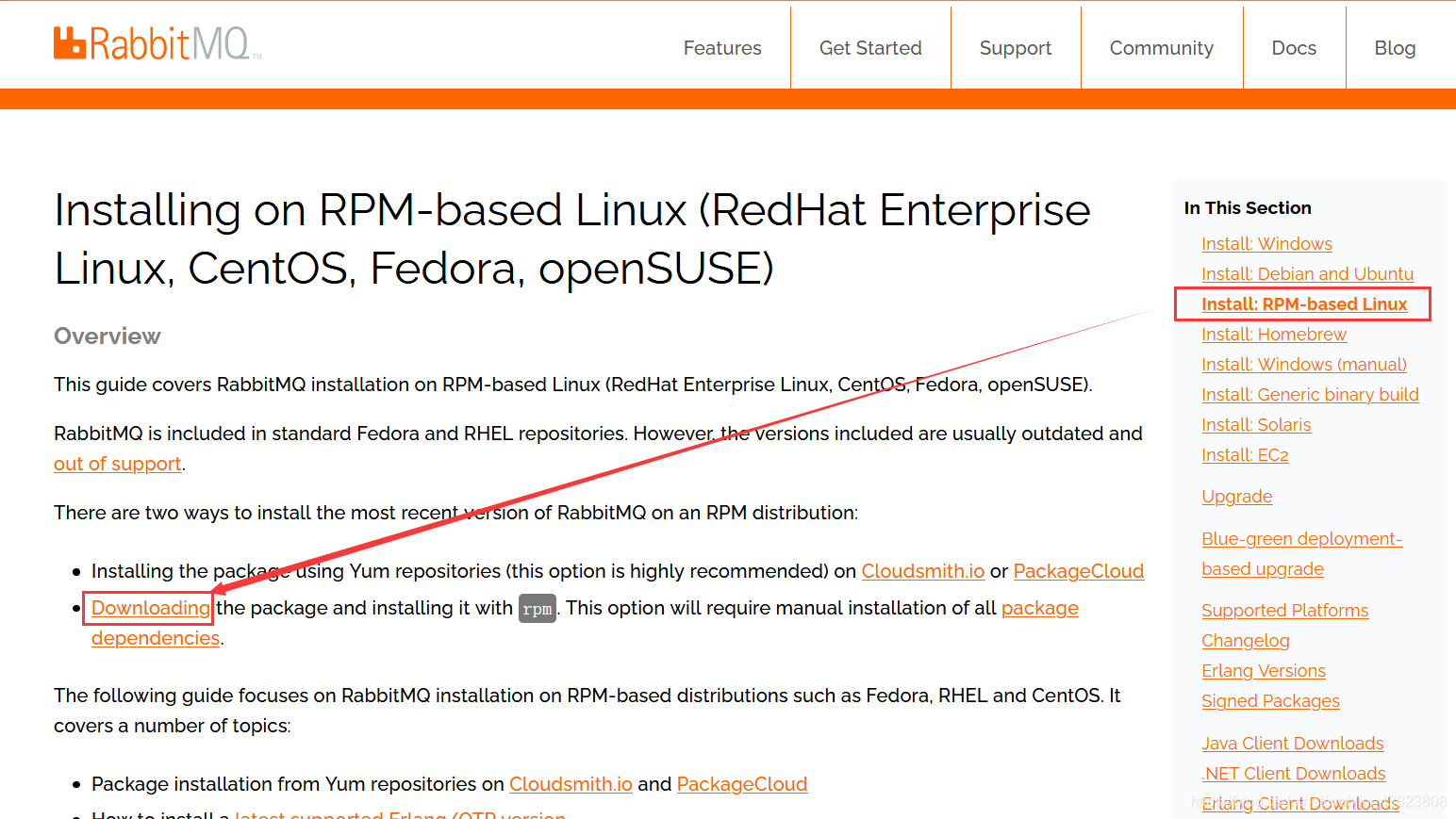Open the Support menu

1016,48
